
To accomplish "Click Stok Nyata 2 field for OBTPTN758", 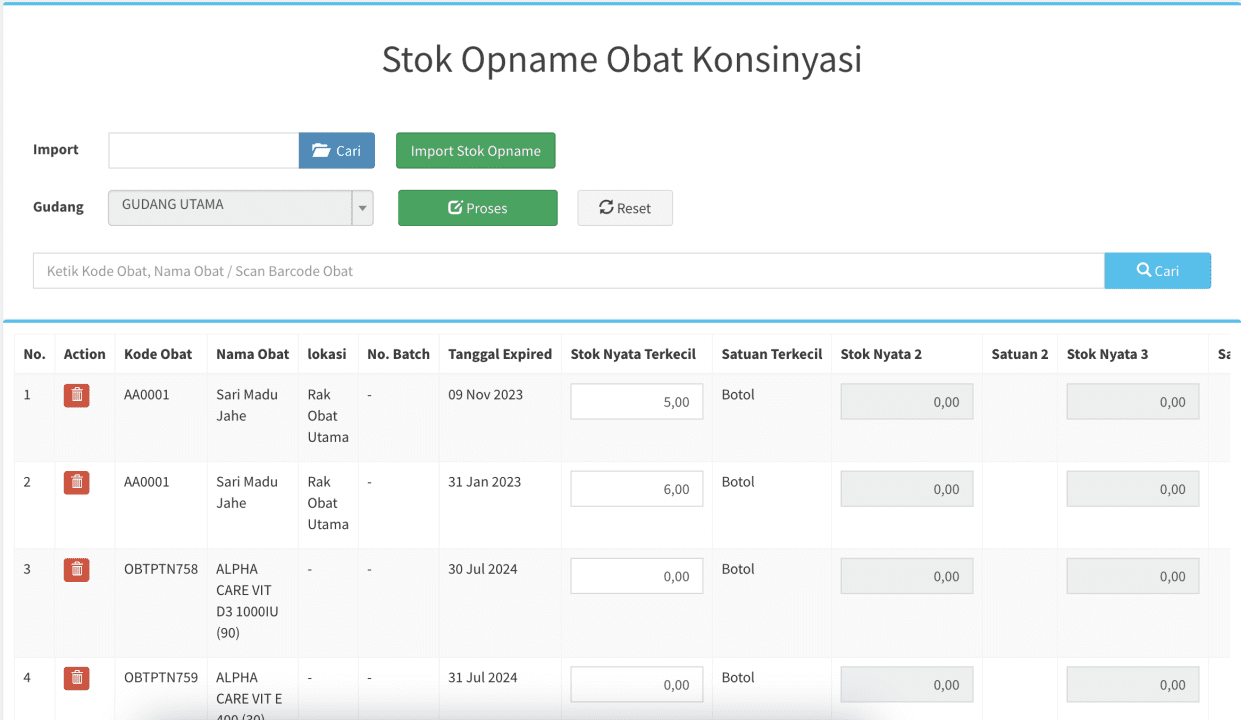I will [x=907, y=576].
